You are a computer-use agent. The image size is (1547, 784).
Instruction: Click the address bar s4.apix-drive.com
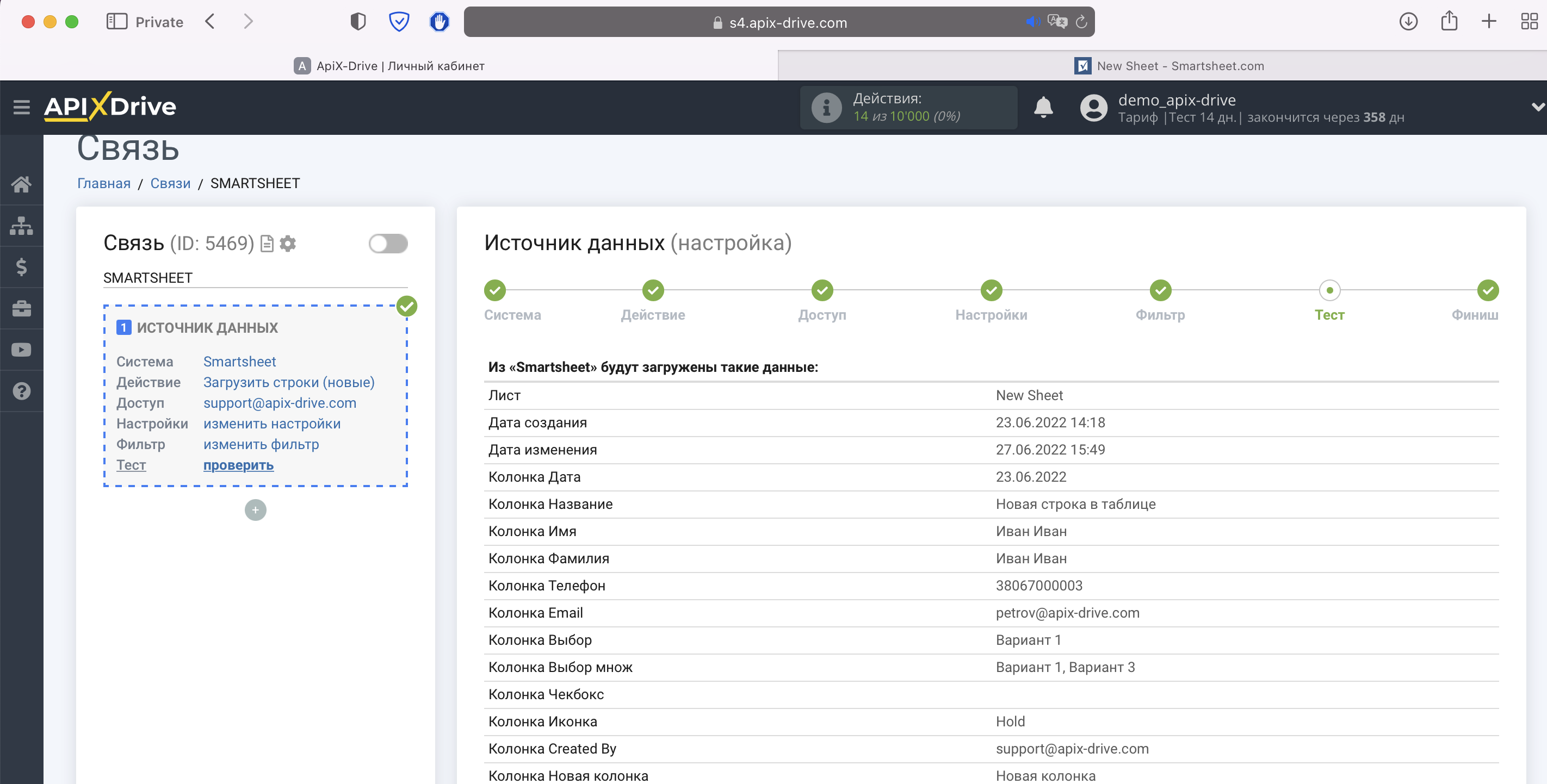tap(779, 22)
